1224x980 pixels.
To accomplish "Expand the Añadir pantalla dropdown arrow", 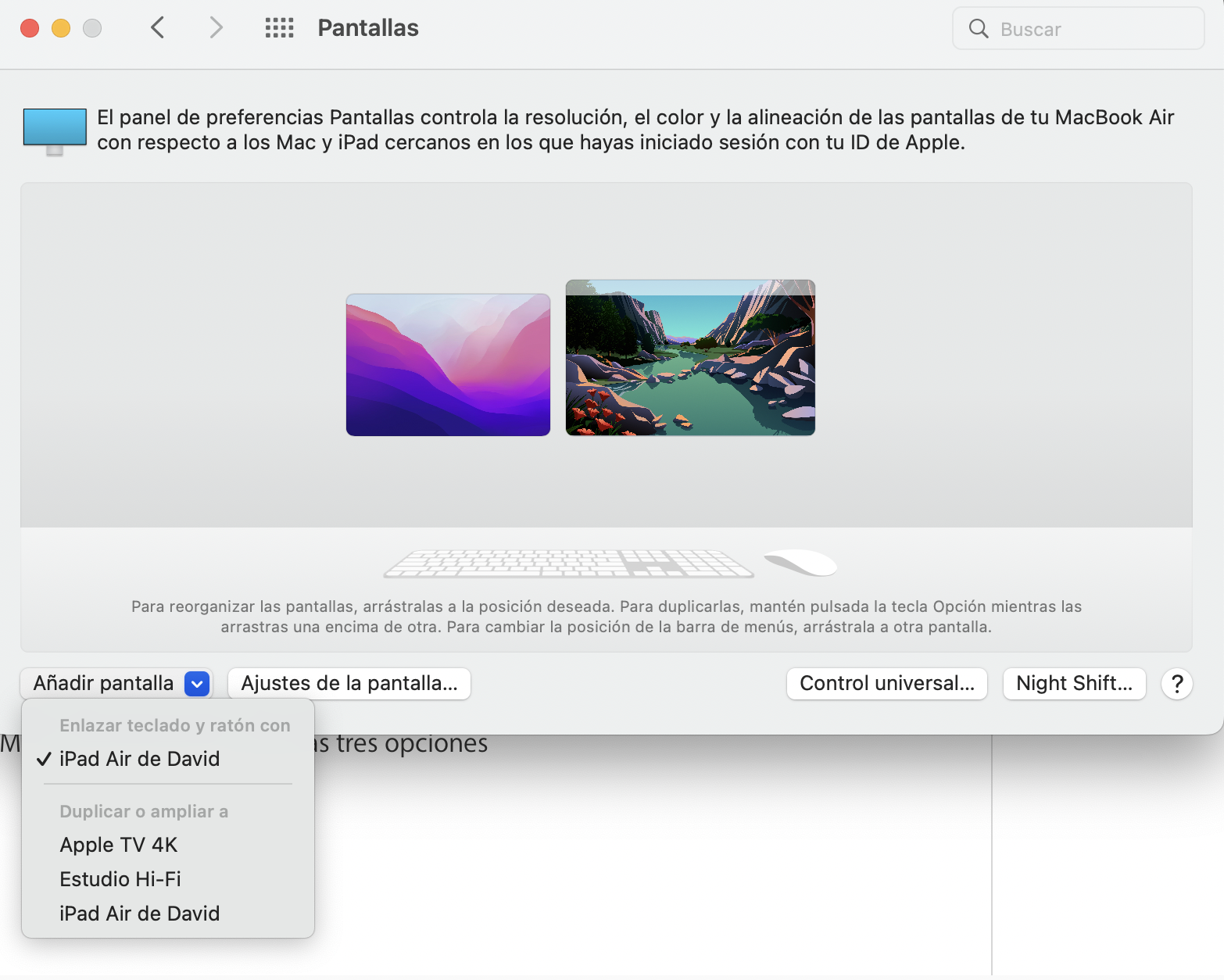I will pyautogui.click(x=198, y=684).
